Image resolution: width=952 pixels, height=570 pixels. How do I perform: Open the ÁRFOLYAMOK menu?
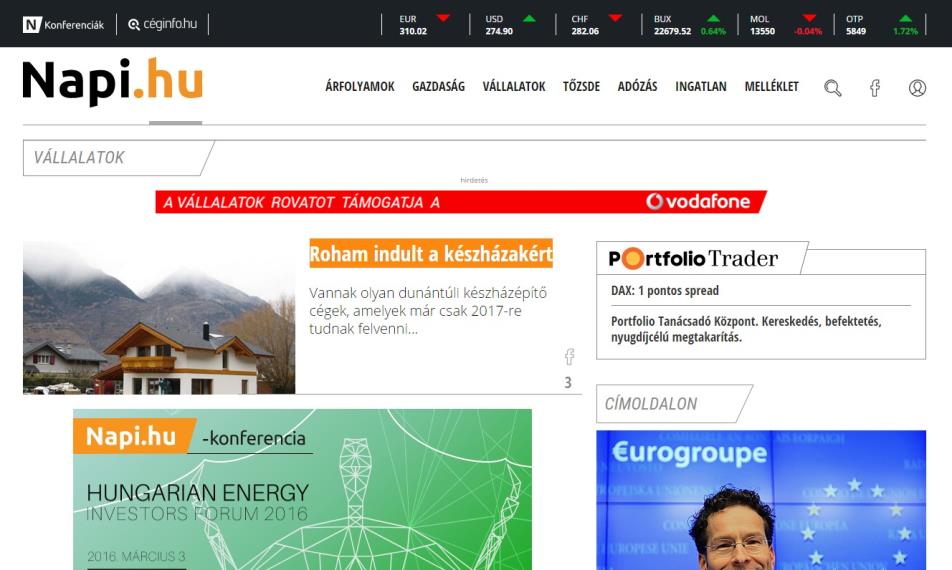[x=360, y=87]
